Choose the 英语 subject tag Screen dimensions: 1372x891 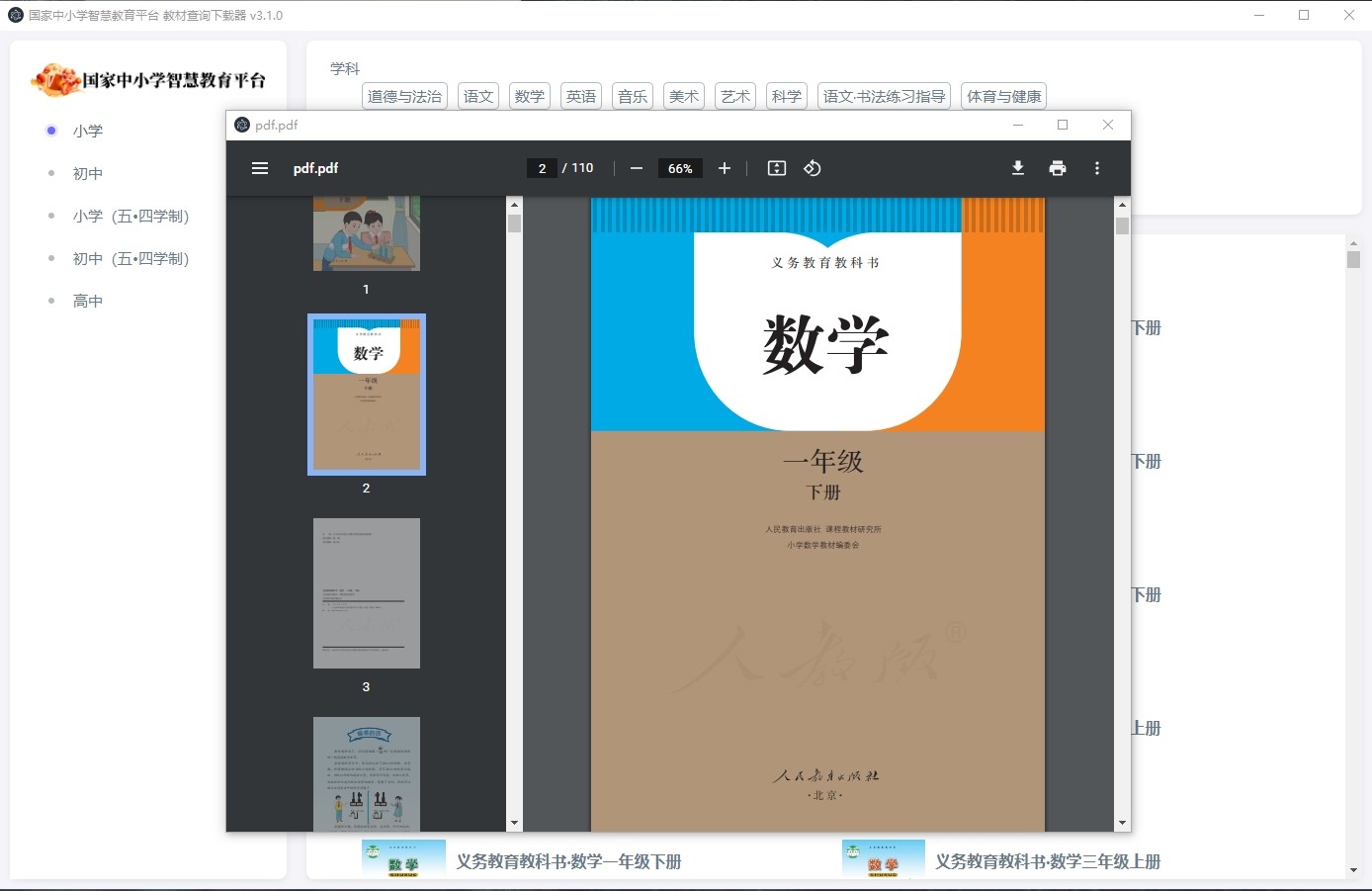pyautogui.click(x=581, y=96)
